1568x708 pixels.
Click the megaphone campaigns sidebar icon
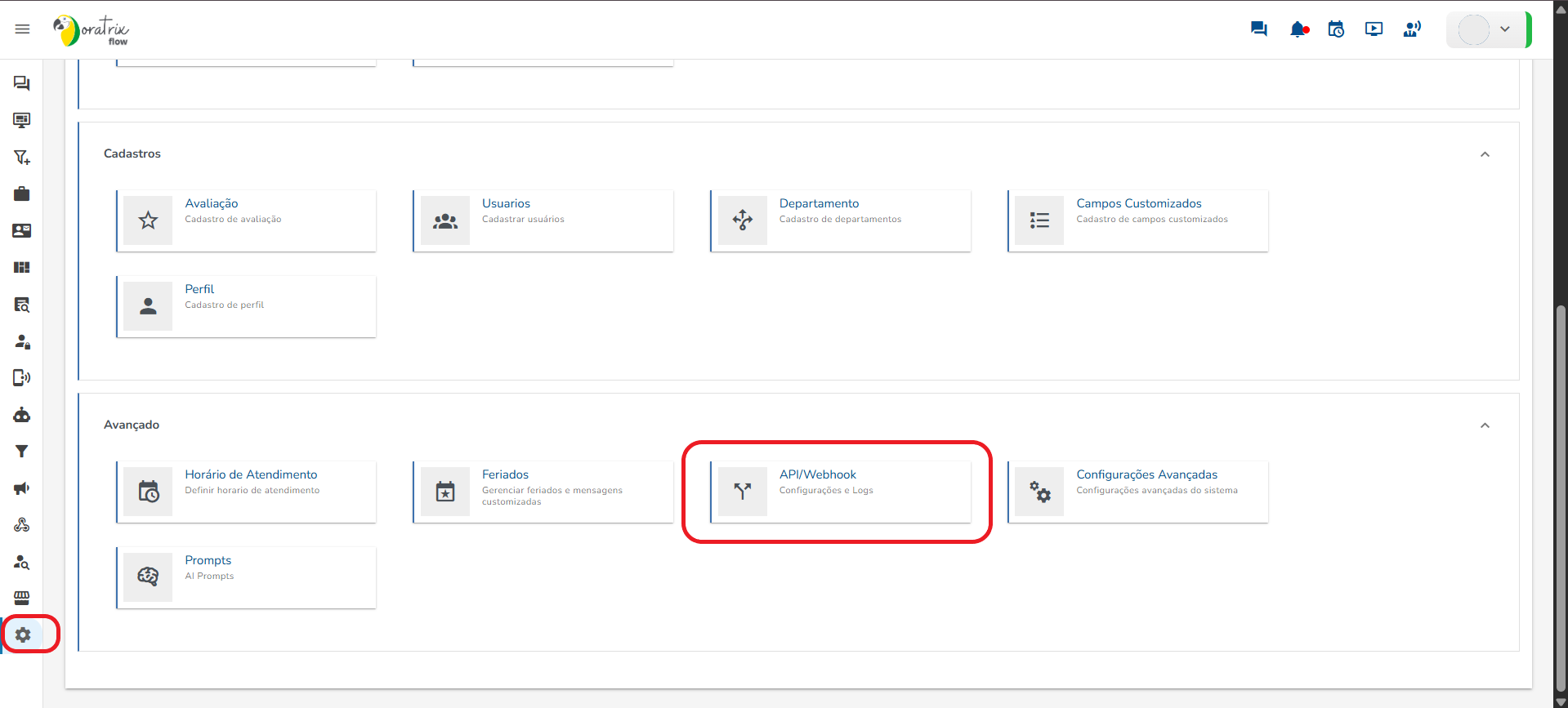tap(22, 488)
